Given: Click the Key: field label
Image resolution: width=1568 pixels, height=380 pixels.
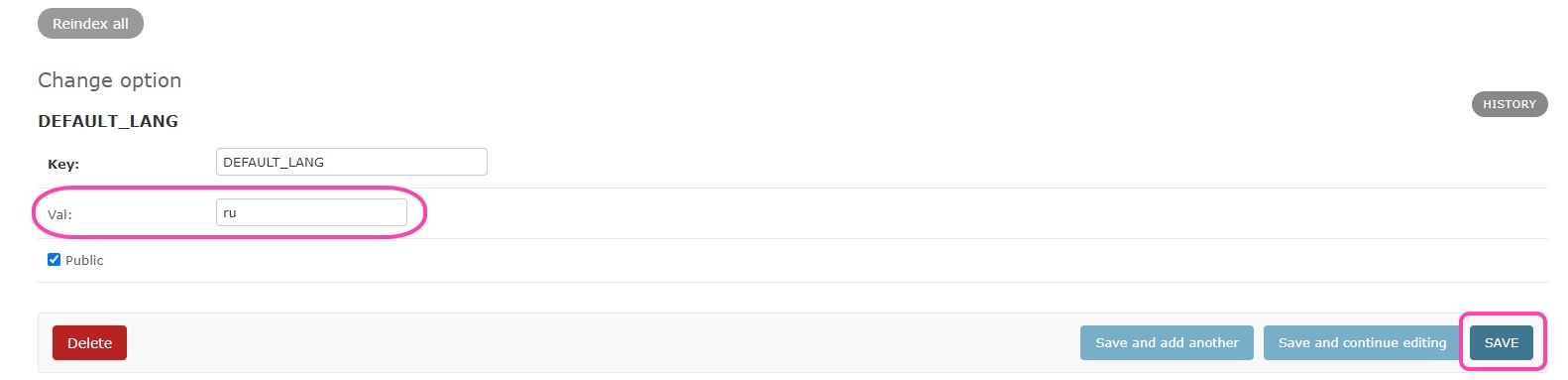Looking at the screenshot, I should (x=63, y=164).
